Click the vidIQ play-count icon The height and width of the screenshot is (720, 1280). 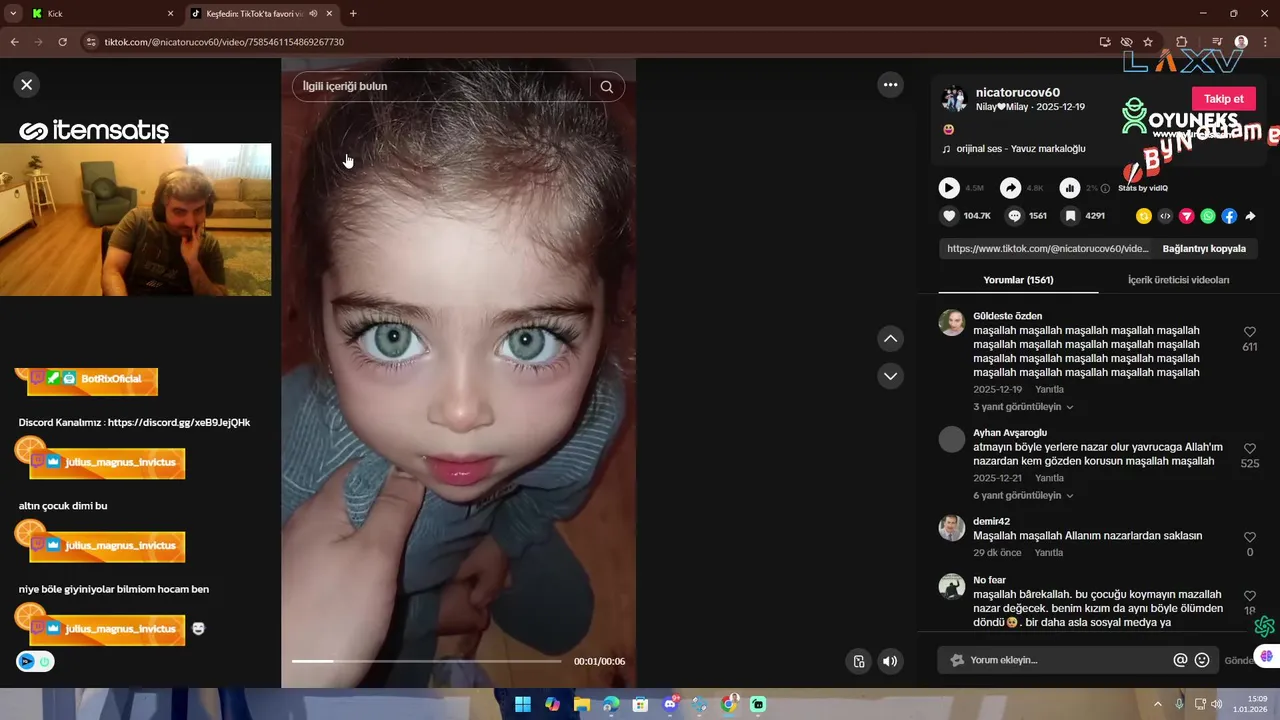point(949,188)
